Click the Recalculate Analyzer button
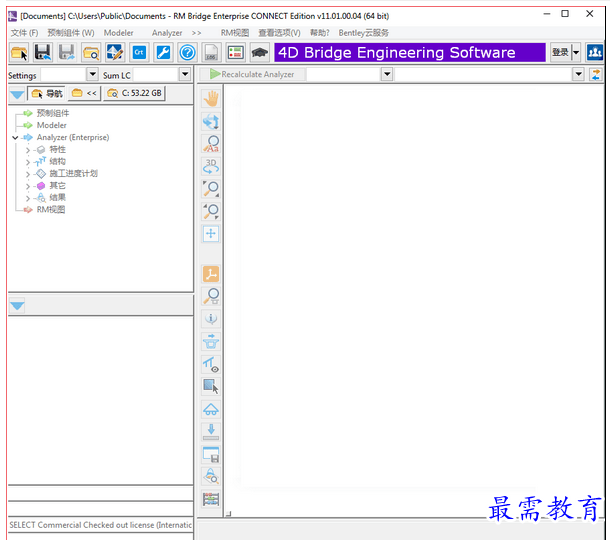Image resolution: width=610 pixels, height=540 pixels. 252,74
